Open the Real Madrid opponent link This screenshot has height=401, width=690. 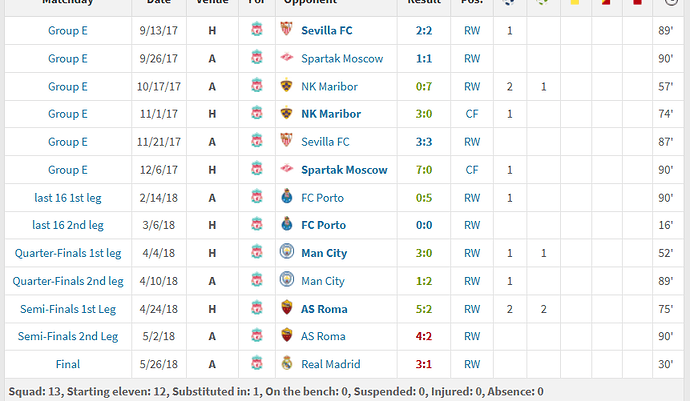point(330,364)
